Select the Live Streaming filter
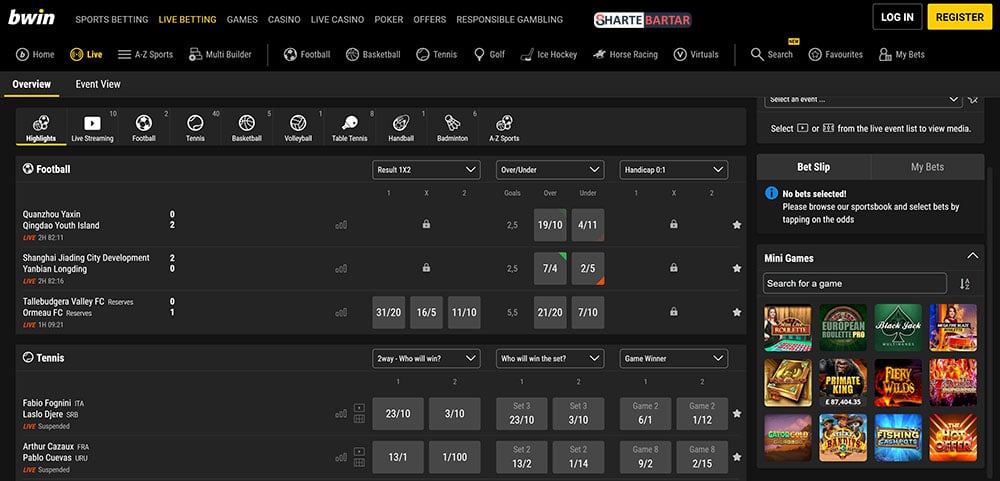 92,128
